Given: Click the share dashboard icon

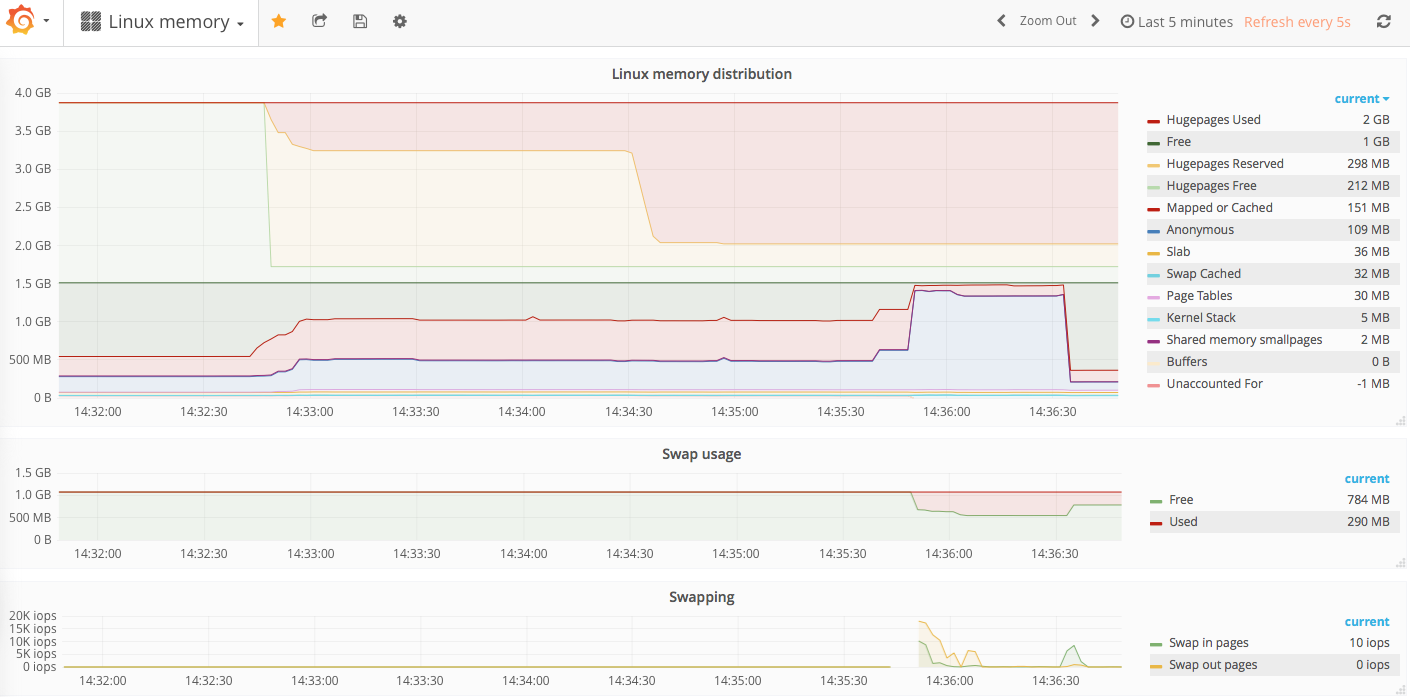Looking at the screenshot, I should [319, 21].
